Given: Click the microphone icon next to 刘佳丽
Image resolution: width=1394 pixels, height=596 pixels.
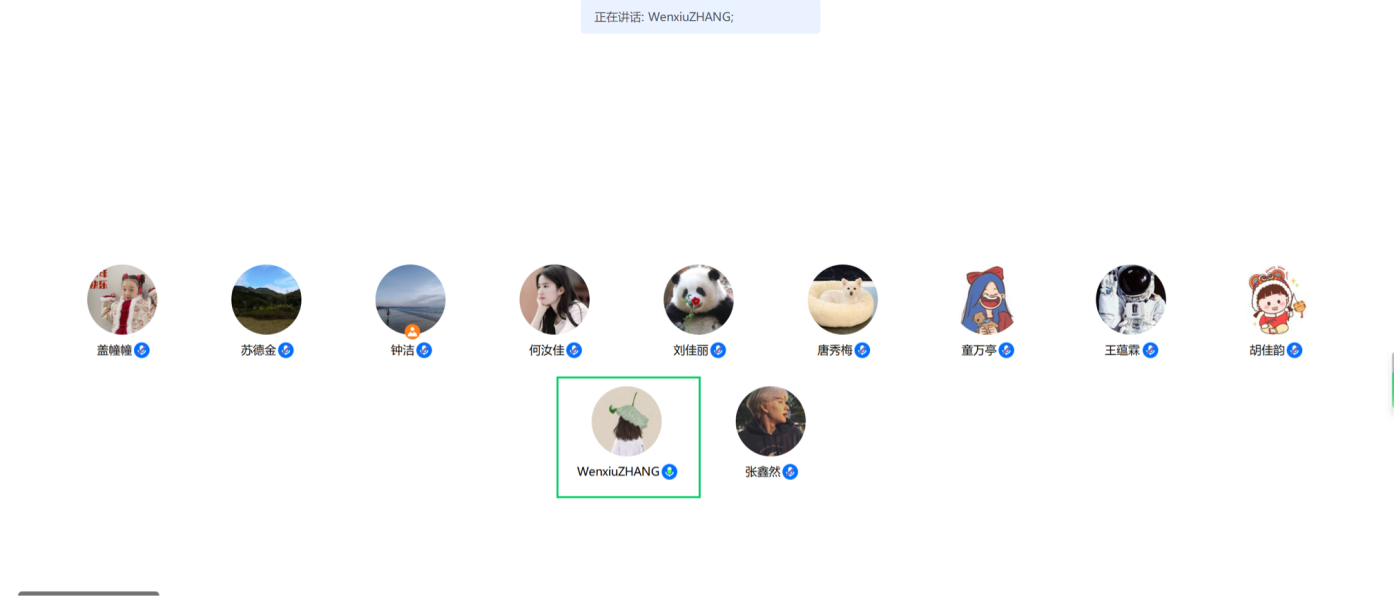Looking at the screenshot, I should click(x=718, y=350).
